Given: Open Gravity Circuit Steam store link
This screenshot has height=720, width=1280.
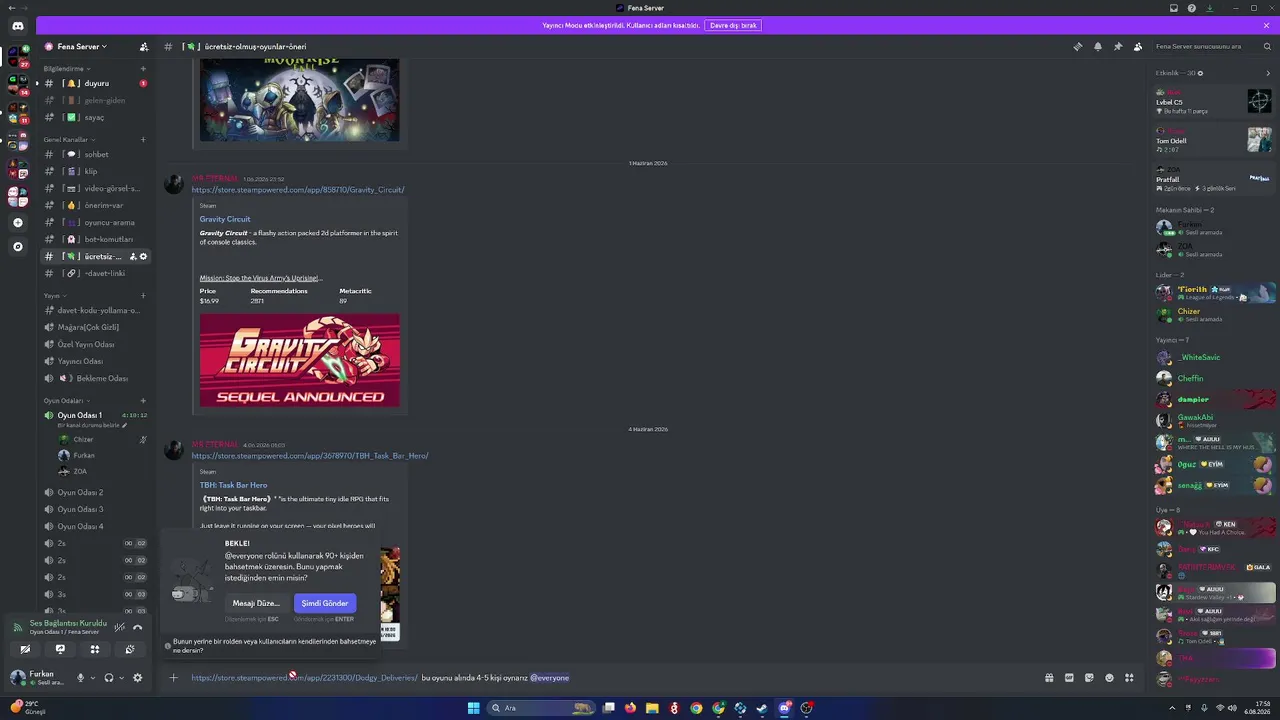Looking at the screenshot, I should pyautogui.click(x=298, y=189).
